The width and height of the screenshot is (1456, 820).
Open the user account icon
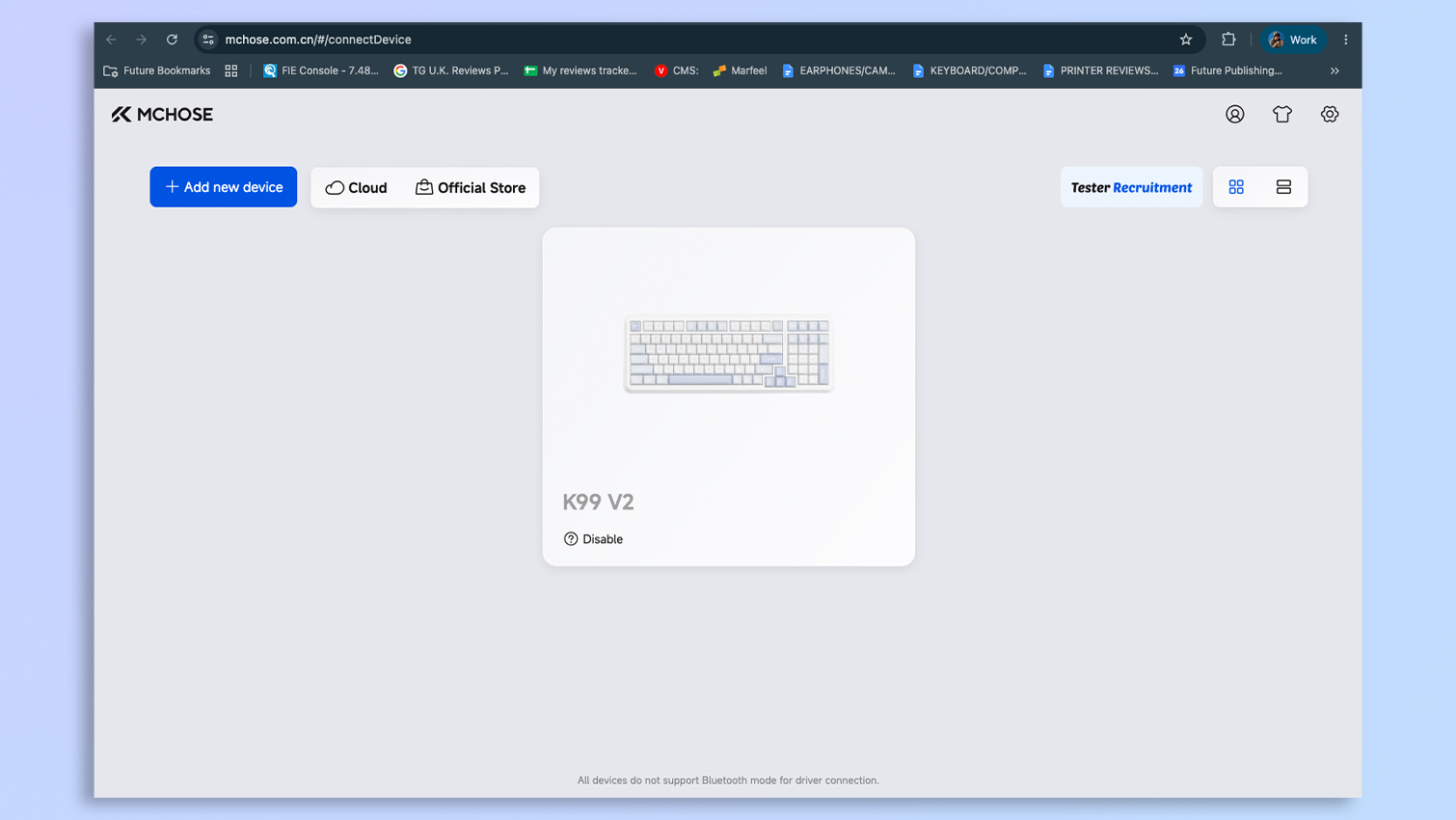pyautogui.click(x=1235, y=114)
